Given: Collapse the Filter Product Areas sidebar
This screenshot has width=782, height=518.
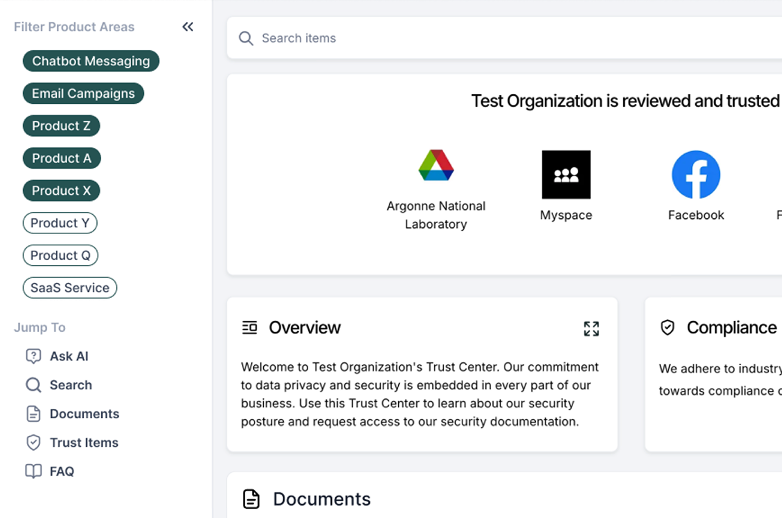Looking at the screenshot, I should [188, 27].
